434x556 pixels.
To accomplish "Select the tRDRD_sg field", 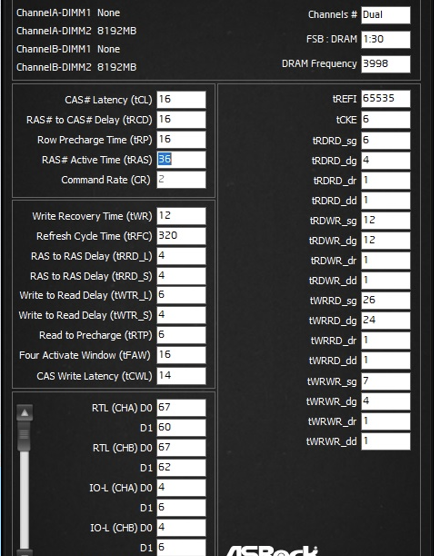I will point(386,140).
